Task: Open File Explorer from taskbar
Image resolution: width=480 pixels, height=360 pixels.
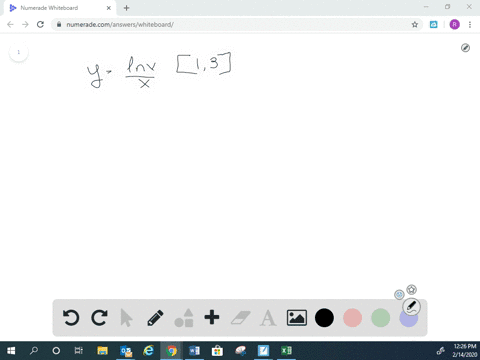Action: [102, 351]
